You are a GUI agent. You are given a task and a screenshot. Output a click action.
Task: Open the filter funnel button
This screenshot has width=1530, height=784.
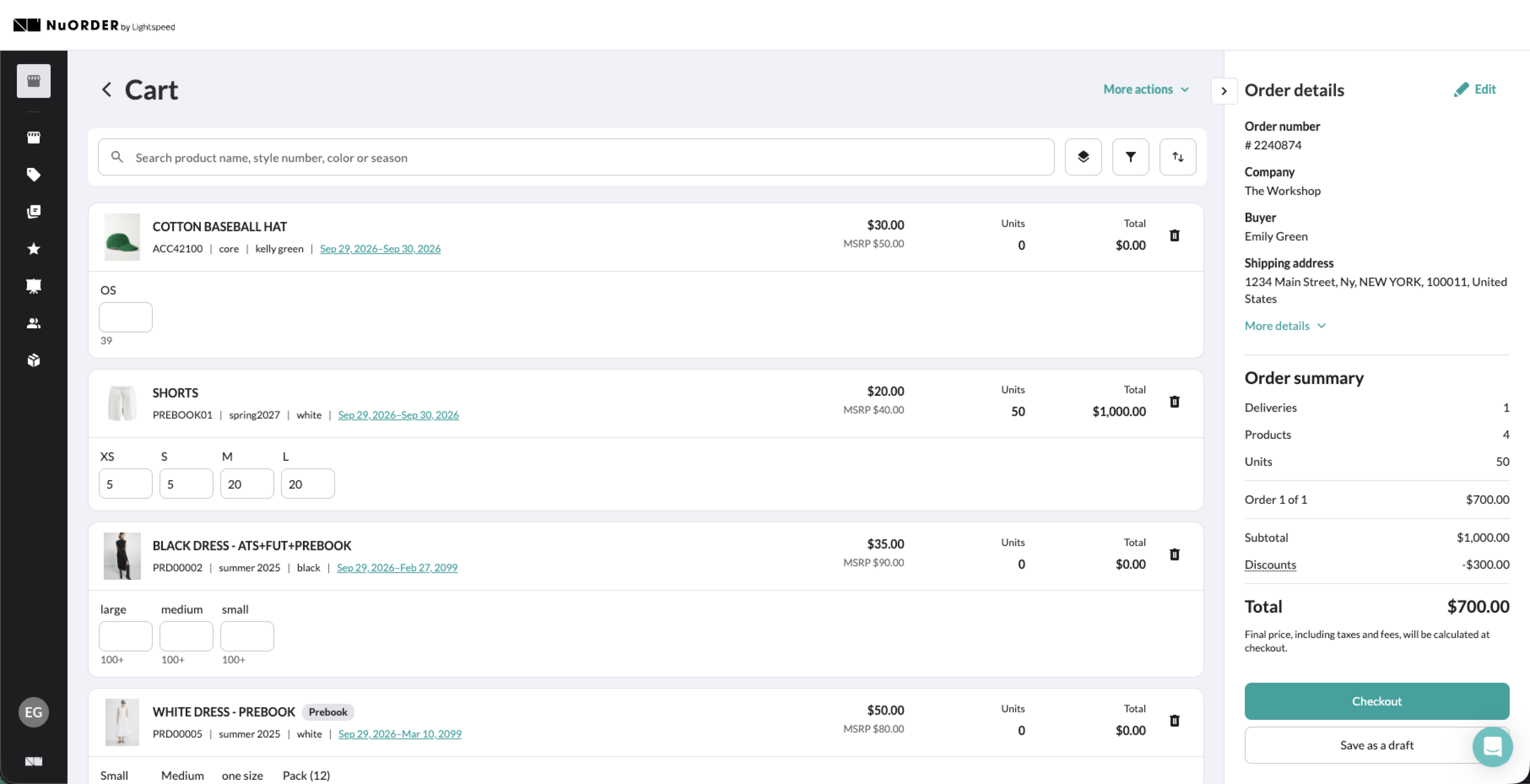pos(1131,157)
